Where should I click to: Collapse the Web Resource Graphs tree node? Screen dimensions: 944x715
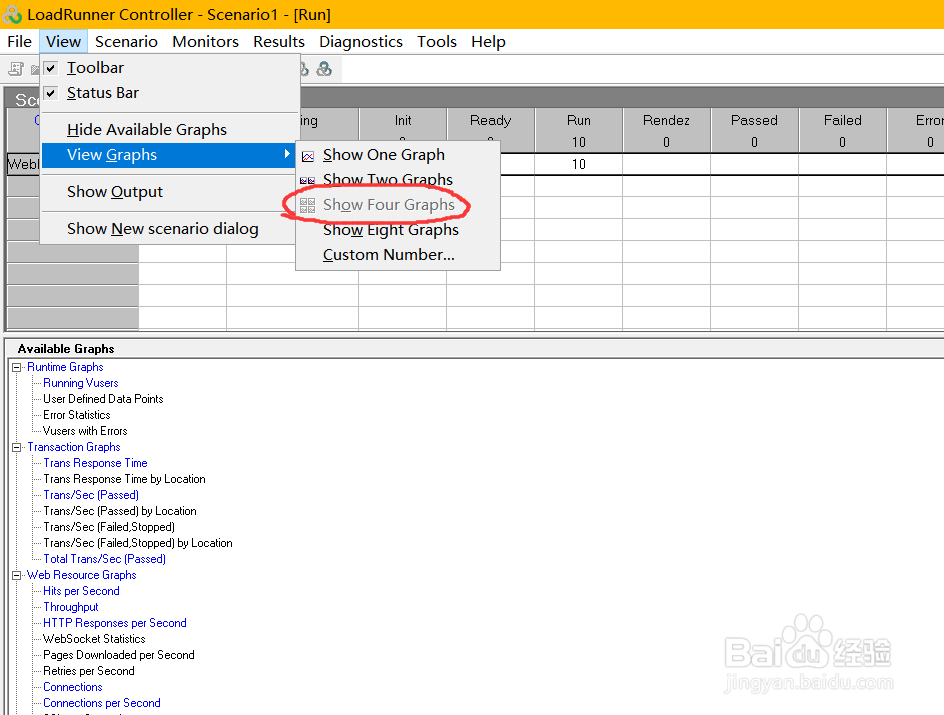pos(17,575)
